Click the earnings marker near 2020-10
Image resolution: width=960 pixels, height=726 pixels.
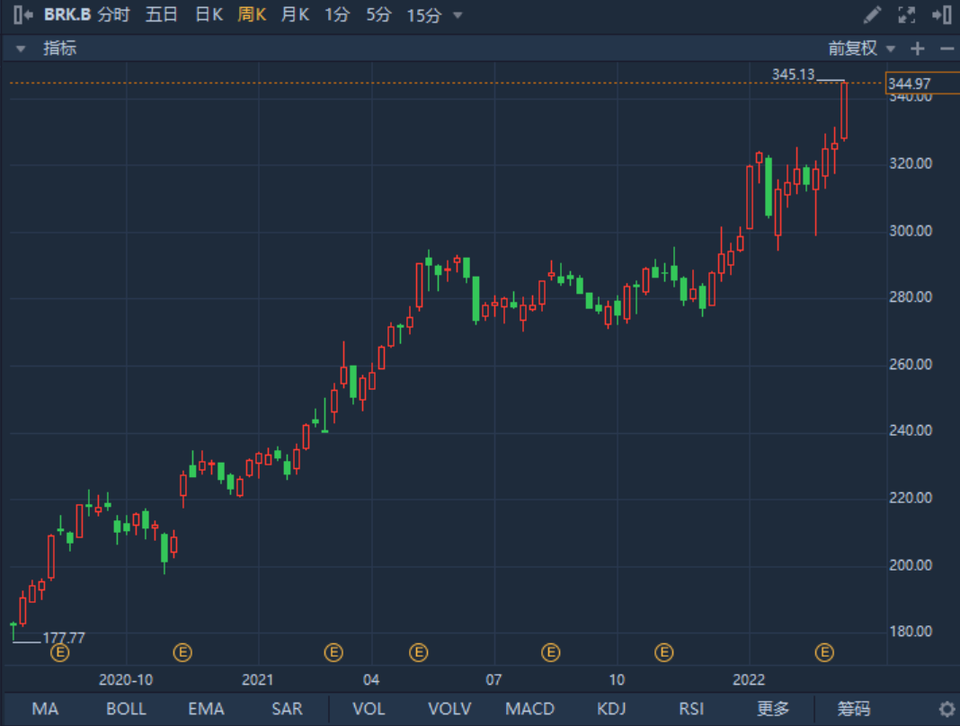click(x=182, y=653)
